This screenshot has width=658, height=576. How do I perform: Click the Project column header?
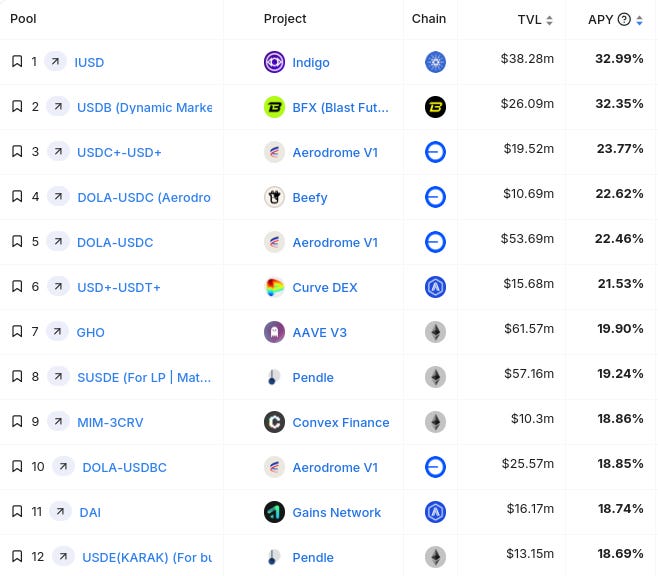(x=285, y=19)
